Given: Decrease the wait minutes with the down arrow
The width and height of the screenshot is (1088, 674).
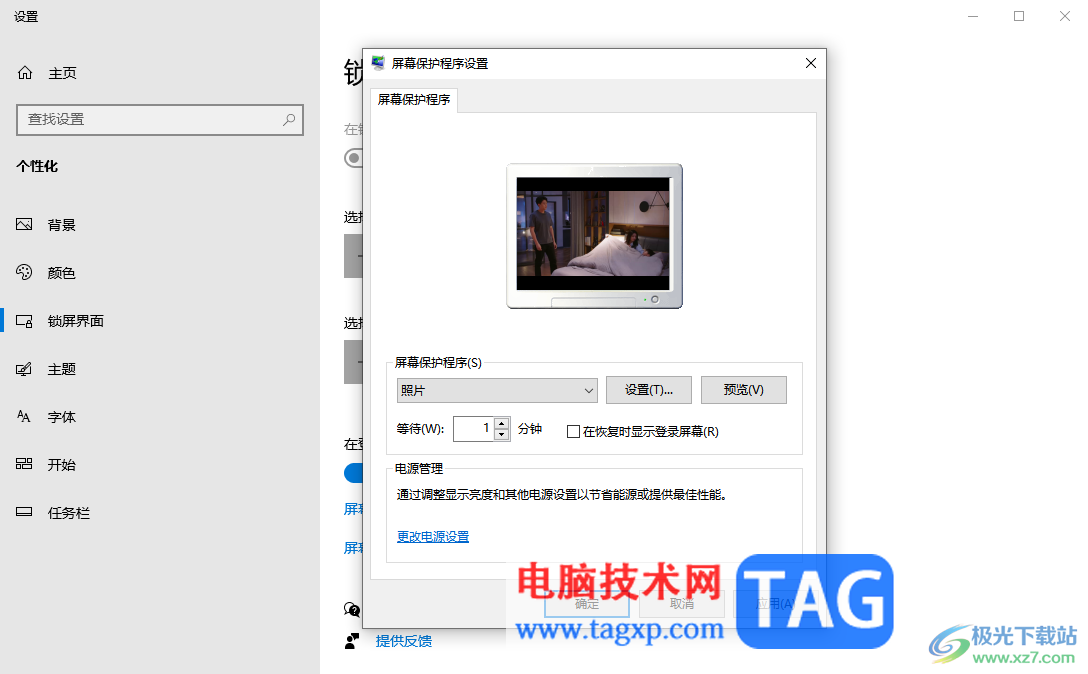Looking at the screenshot, I should [x=502, y=435].
